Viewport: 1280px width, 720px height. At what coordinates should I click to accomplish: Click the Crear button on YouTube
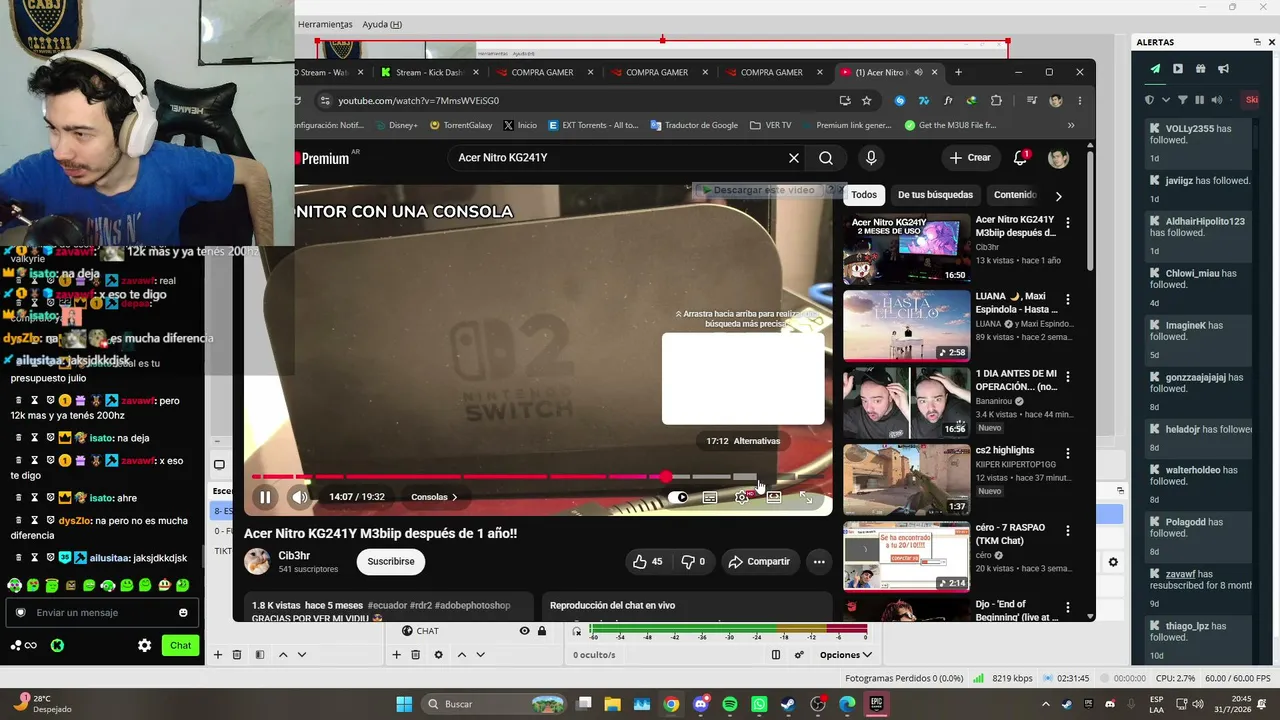[x=970, y=158]
